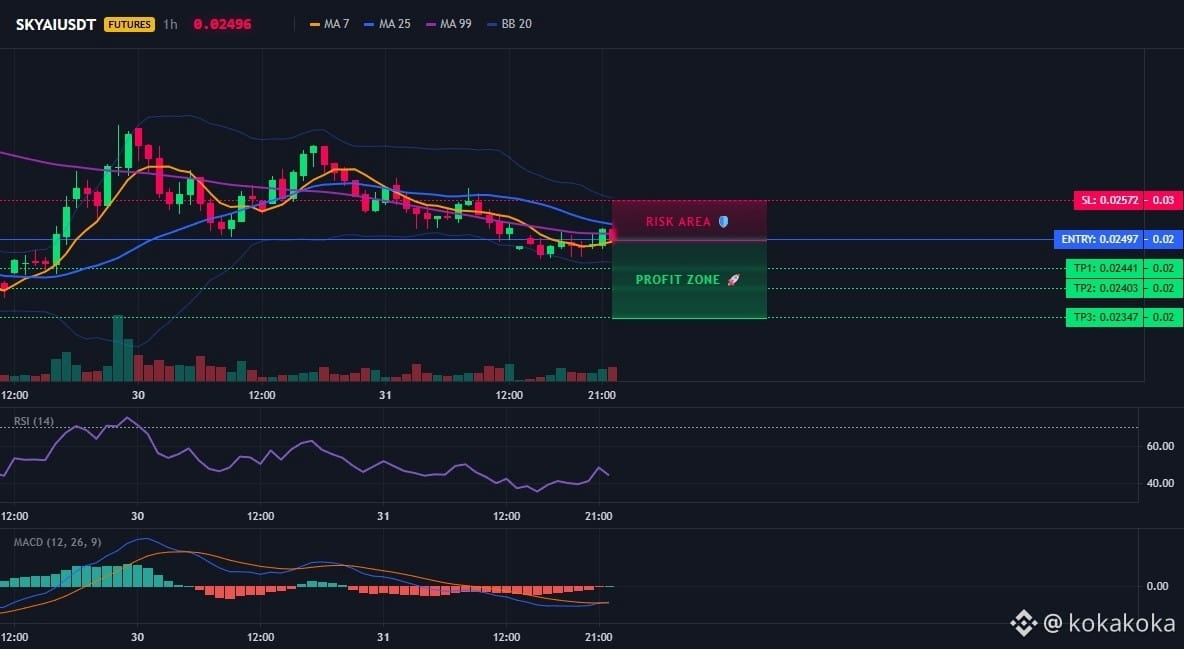1184x649 pixels.
Task: Click the SL: 0.02572 price label
Action: [x=1108, y=200]
